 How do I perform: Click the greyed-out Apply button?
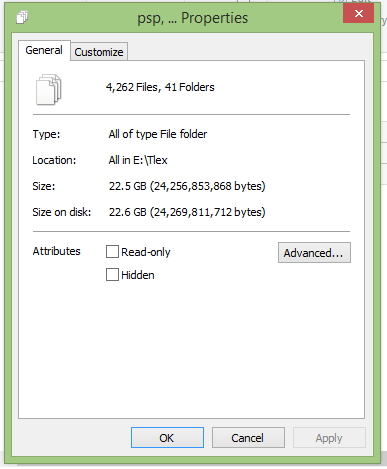(329, 438)
